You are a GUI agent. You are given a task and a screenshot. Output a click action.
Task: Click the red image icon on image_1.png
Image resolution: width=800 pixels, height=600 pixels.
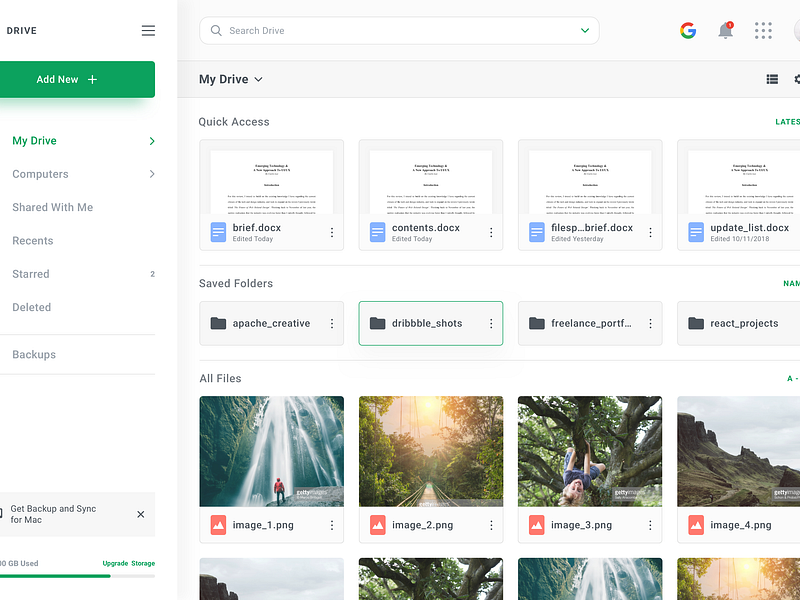coord(218,524)
